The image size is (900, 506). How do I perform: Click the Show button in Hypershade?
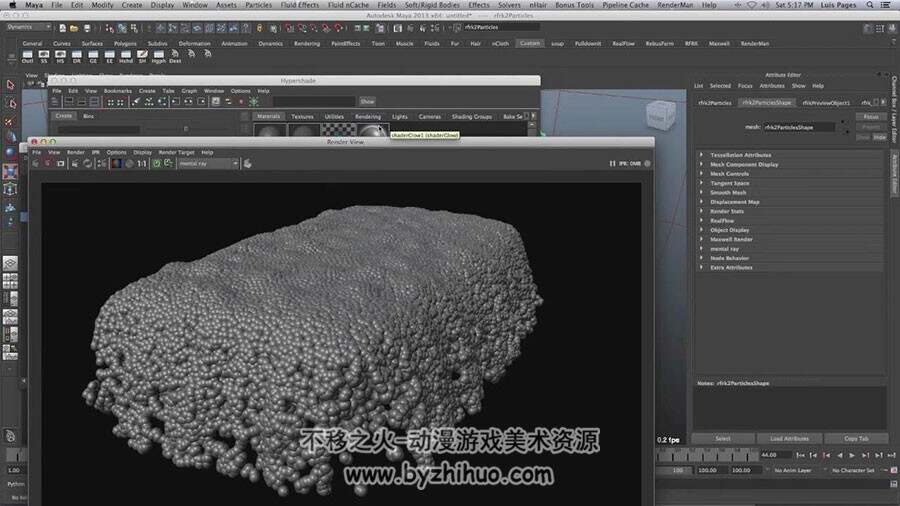click(x=367, y=102)
